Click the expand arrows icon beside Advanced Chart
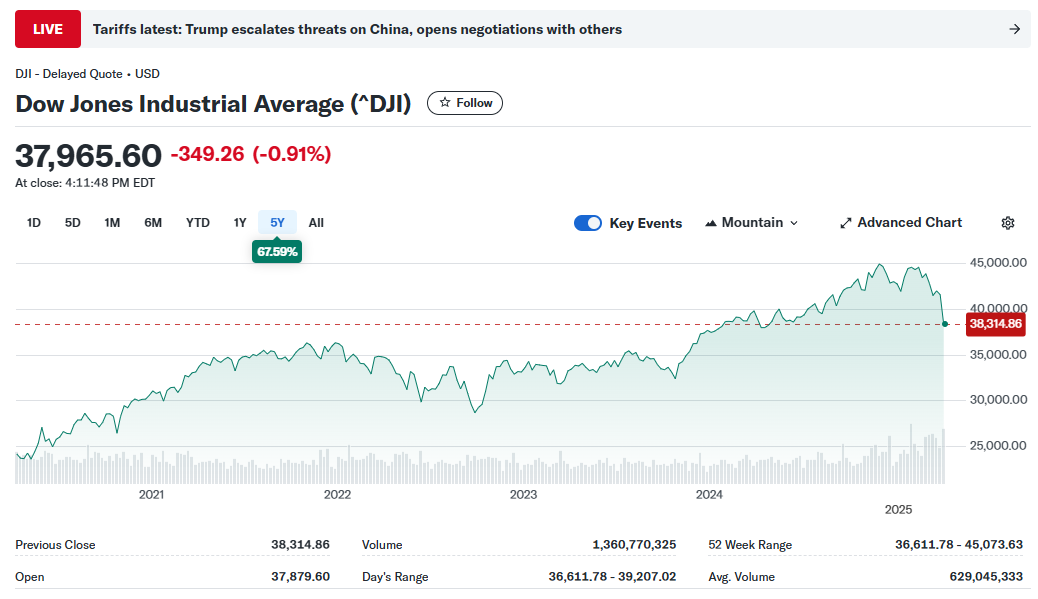 (x=845, y=223)
